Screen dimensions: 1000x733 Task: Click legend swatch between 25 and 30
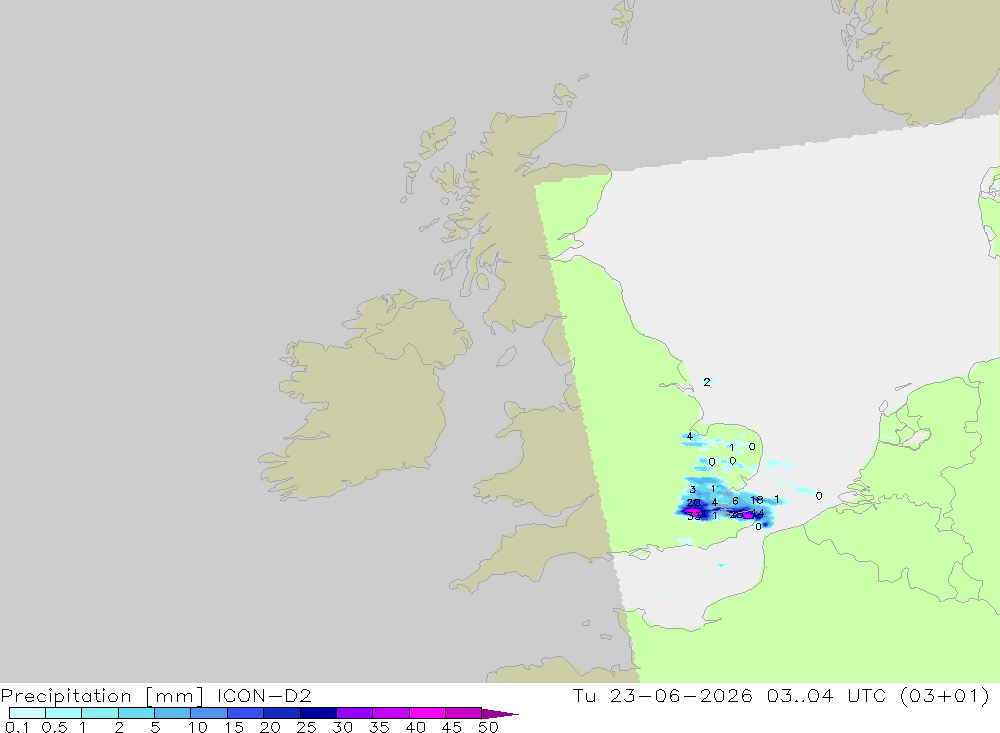coord(318,713)
